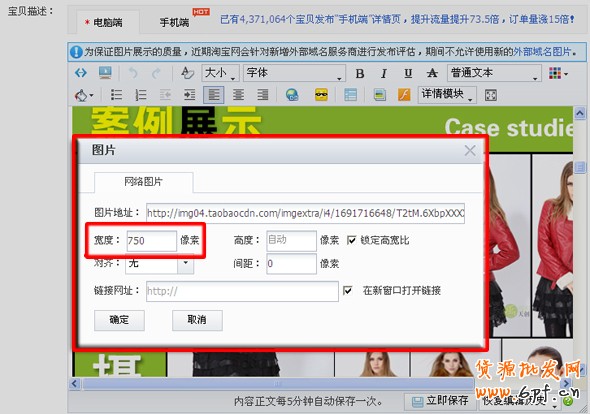Click the 取消 button
This screenshot has height=414, width=590.
point(197,320)
